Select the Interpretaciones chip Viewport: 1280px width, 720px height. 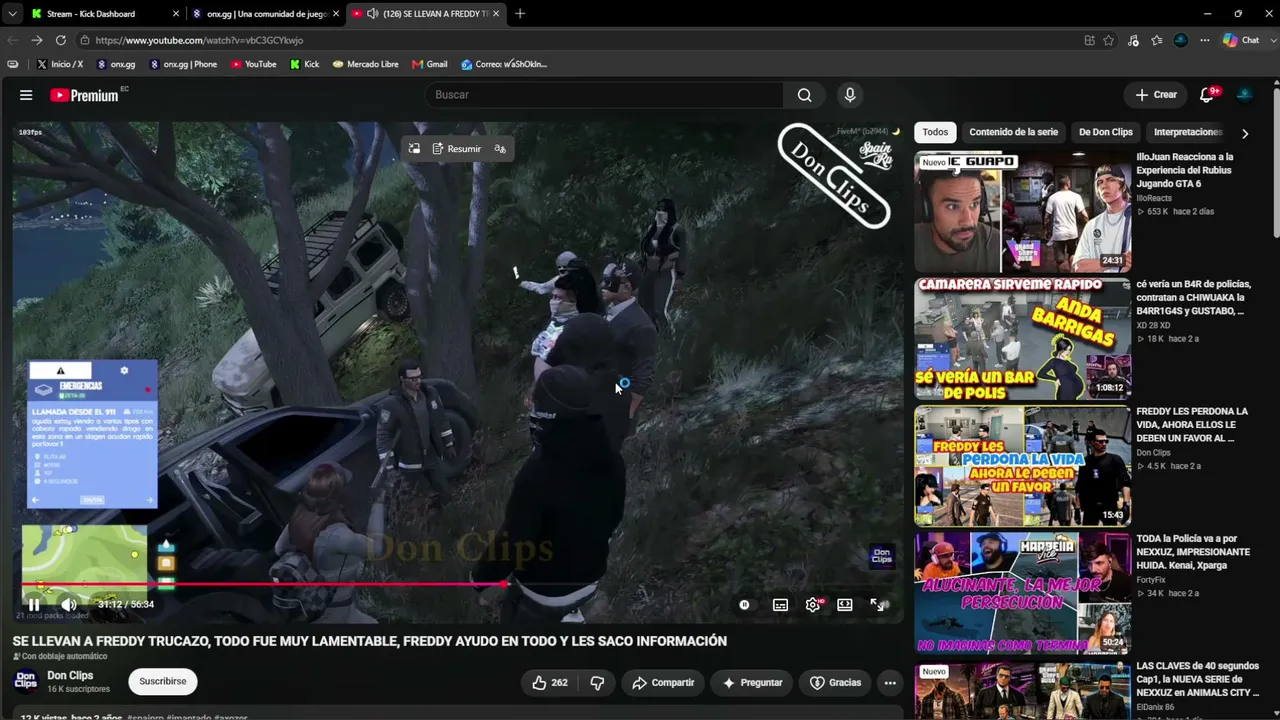[1188, 132]
